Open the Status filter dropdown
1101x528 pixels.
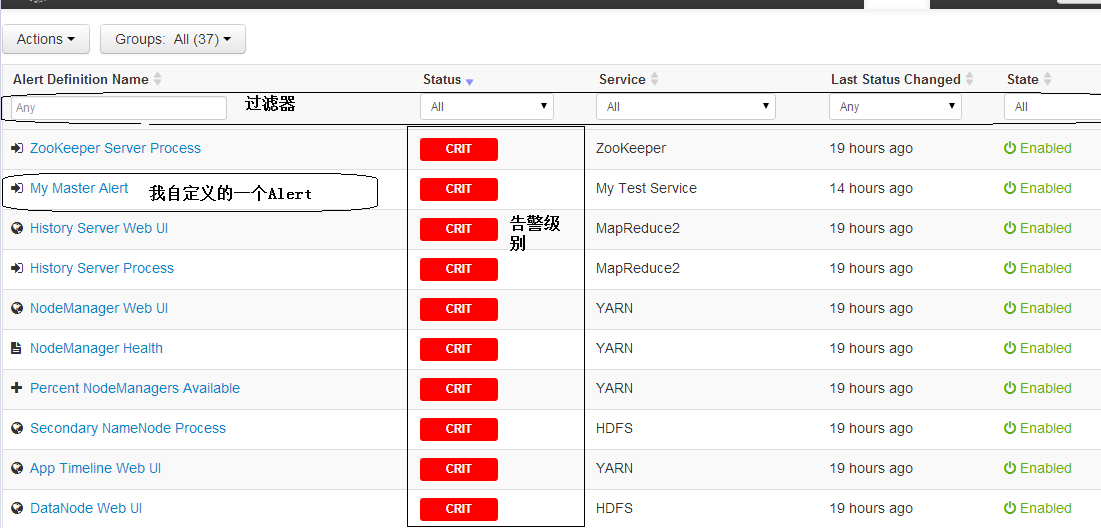[487, 106]
